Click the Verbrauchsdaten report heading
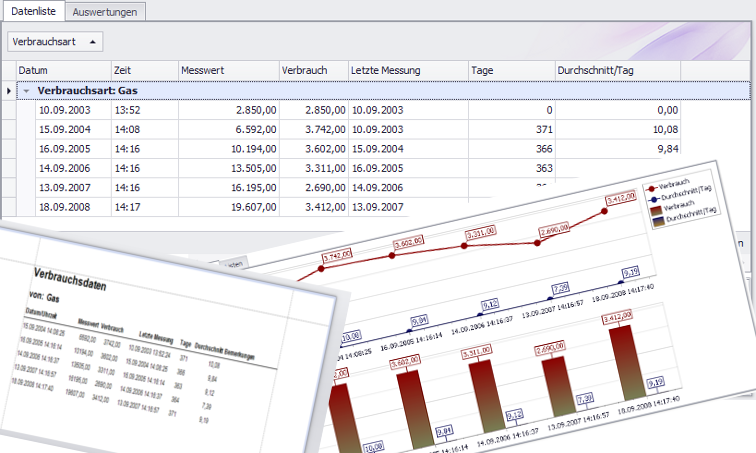Screen dimensions: 756x453 [70, 280]
